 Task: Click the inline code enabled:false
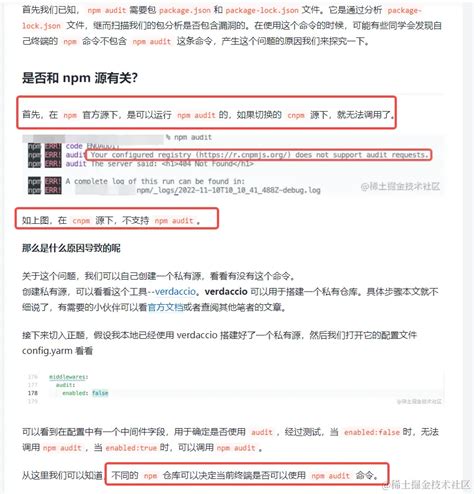372,432
